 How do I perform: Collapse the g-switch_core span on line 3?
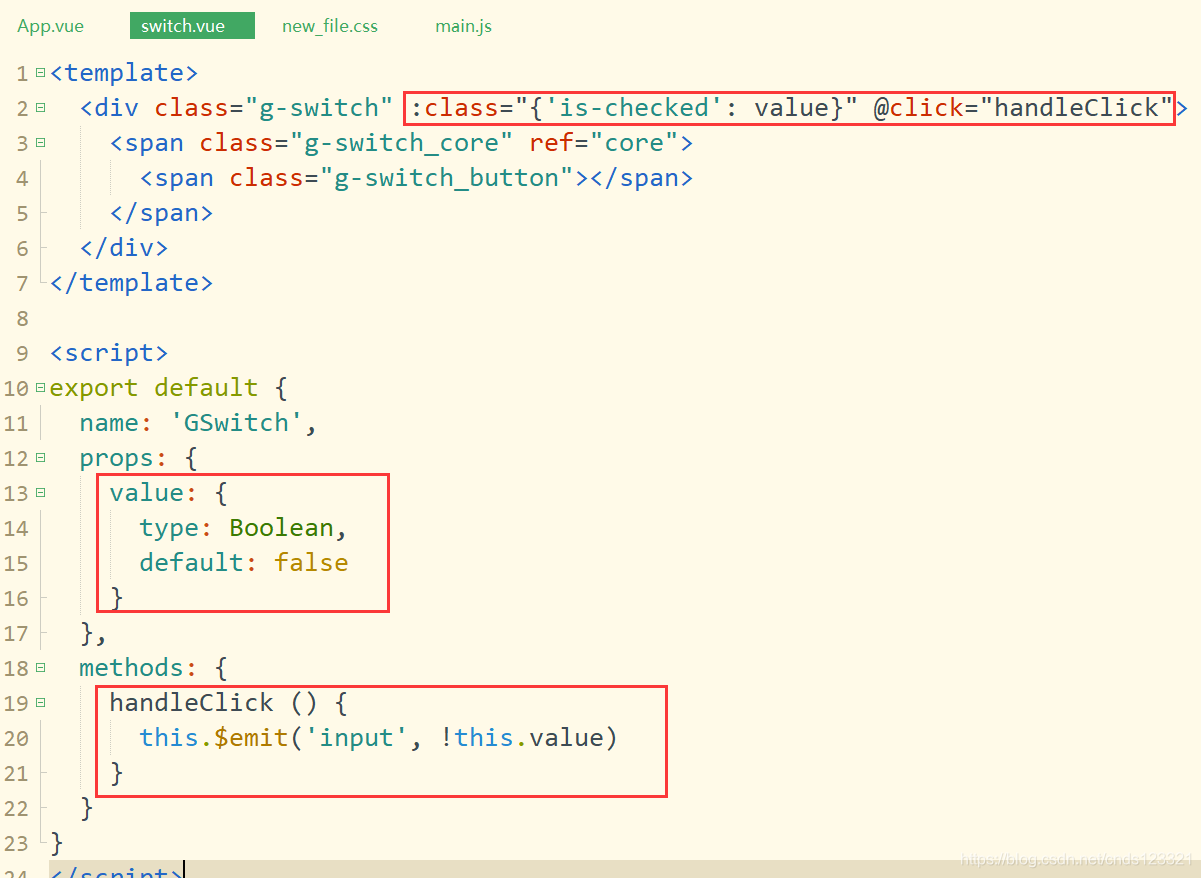click(40, 143)
